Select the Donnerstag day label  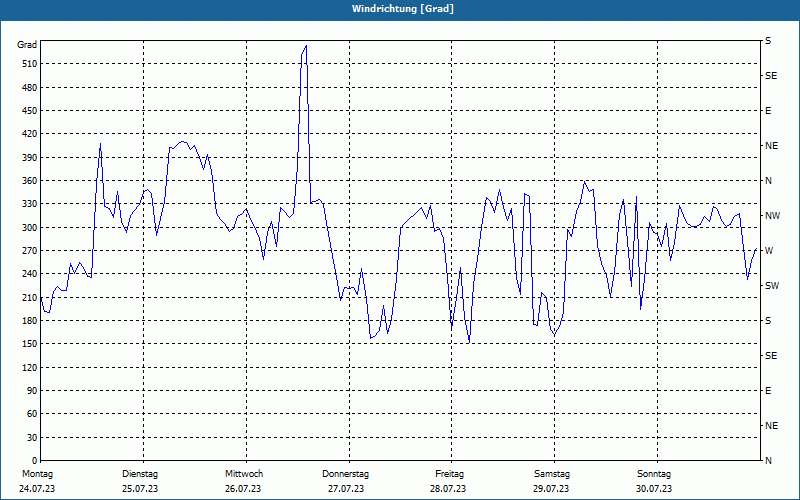345,474
